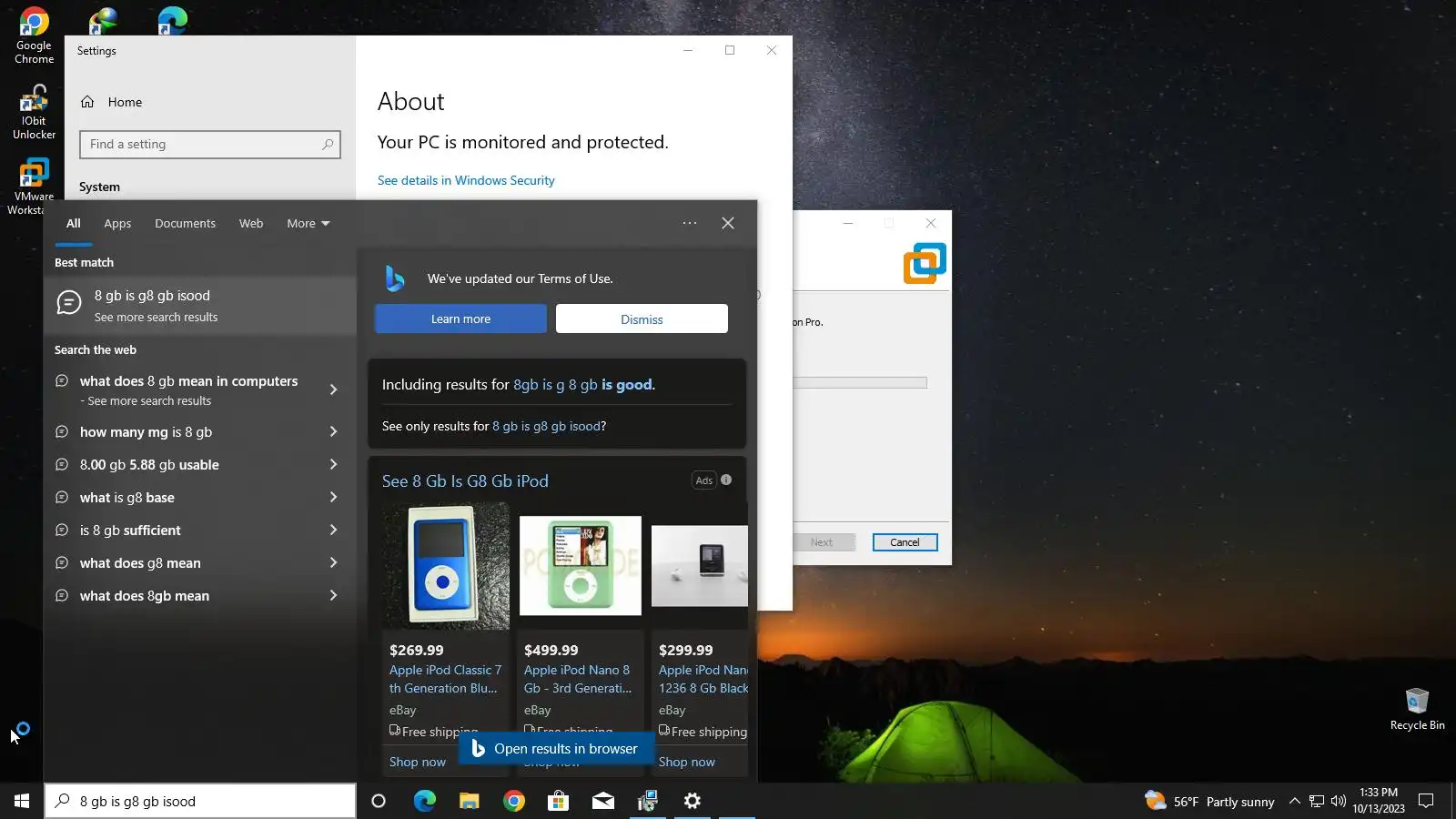Open the Settings gear on the taskbar
The image size is (1456, 819).
pos(693,801)
